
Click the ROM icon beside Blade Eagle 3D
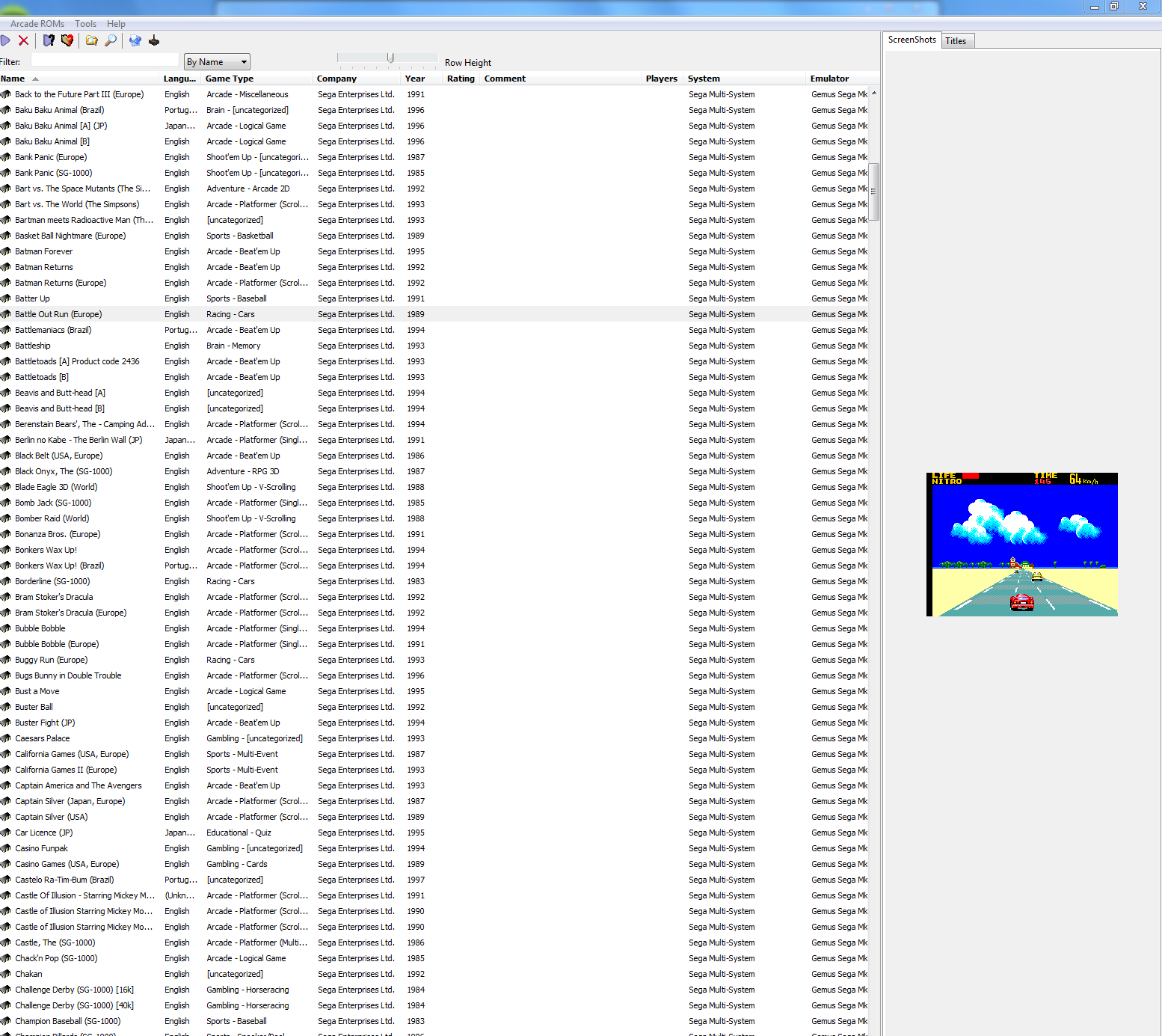click(x=6, y=487)
